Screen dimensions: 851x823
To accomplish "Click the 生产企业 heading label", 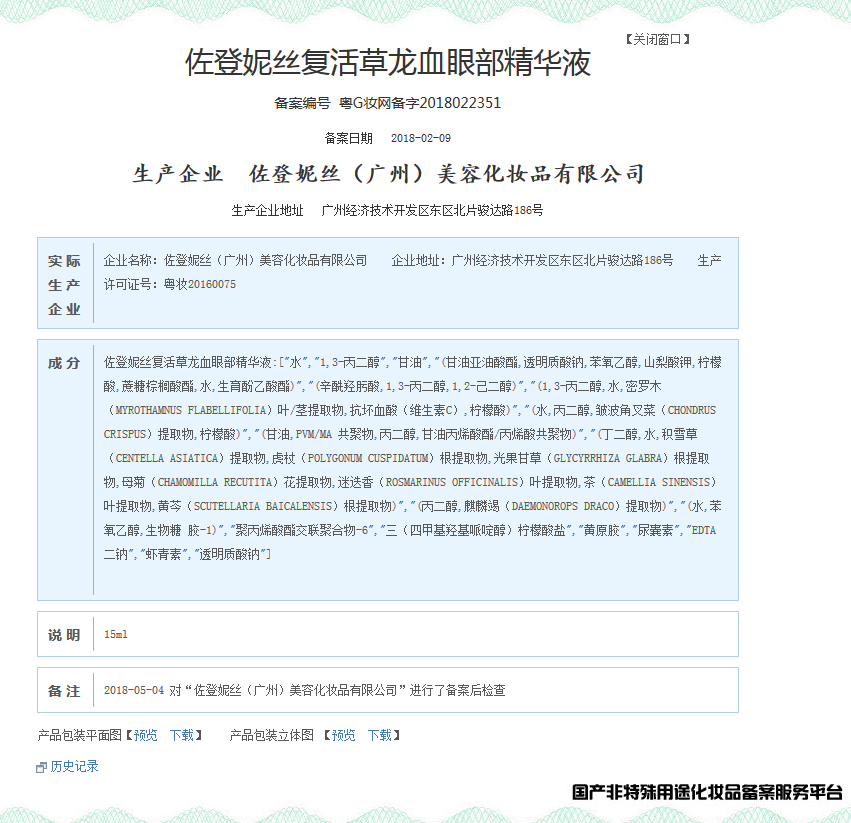I will click(178, 174).
